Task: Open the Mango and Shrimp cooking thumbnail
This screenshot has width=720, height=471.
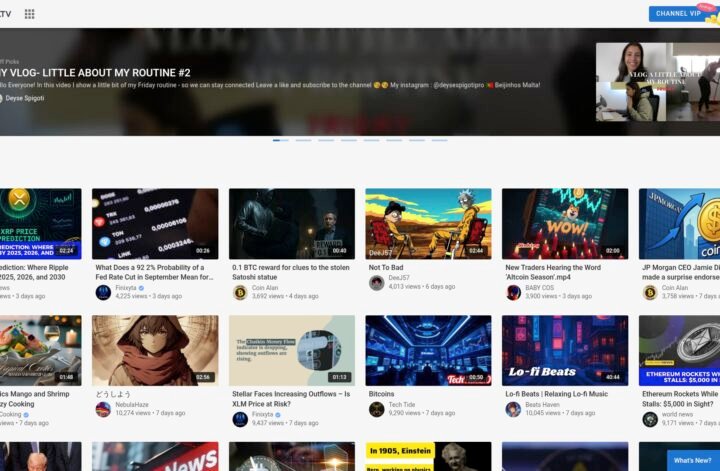Action: pos(40,350)
